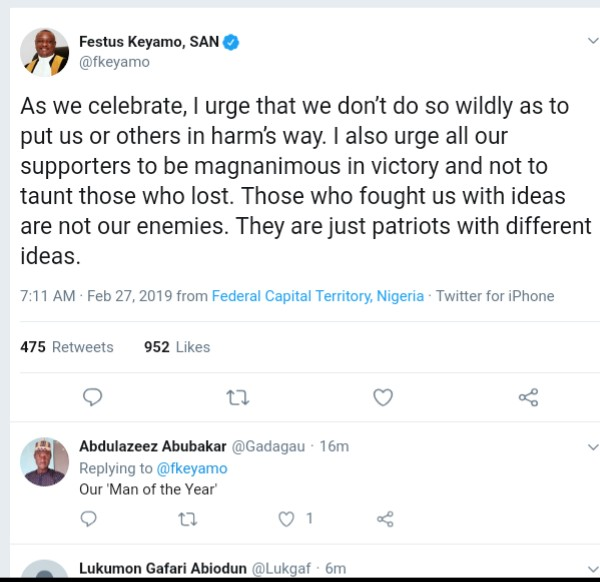Open options chevron on Lukumon Gafari's reply

(x=591, y=567)
